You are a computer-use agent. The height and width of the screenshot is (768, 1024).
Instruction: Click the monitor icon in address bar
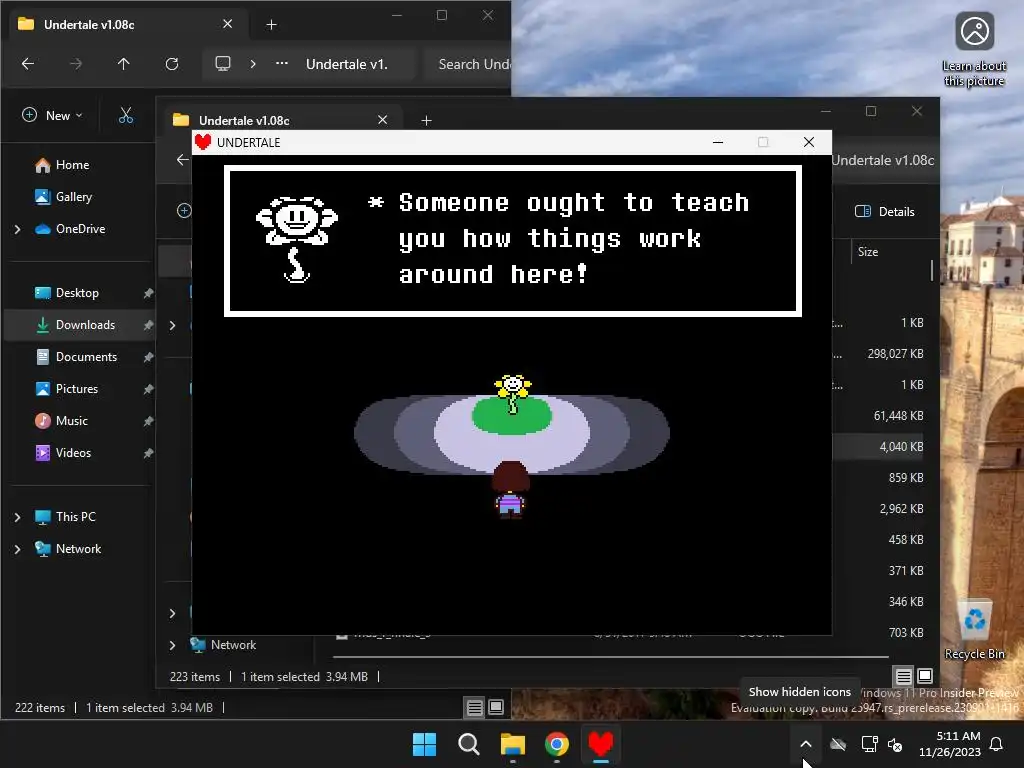(223, 63)
